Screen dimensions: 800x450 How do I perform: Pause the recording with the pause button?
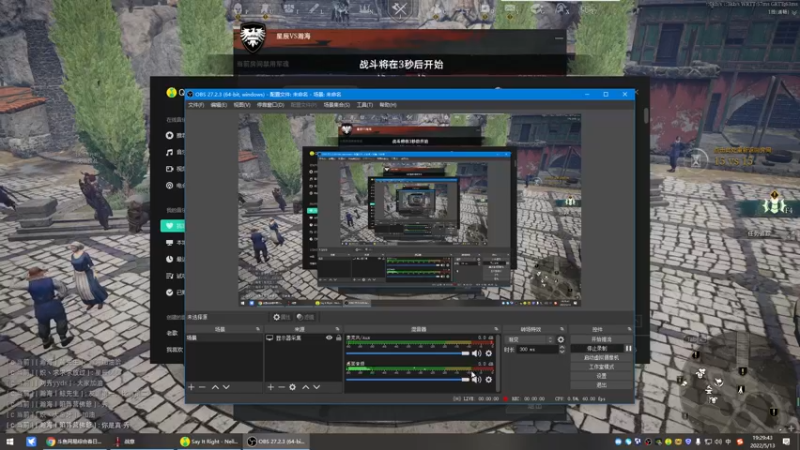coord(629,348)
